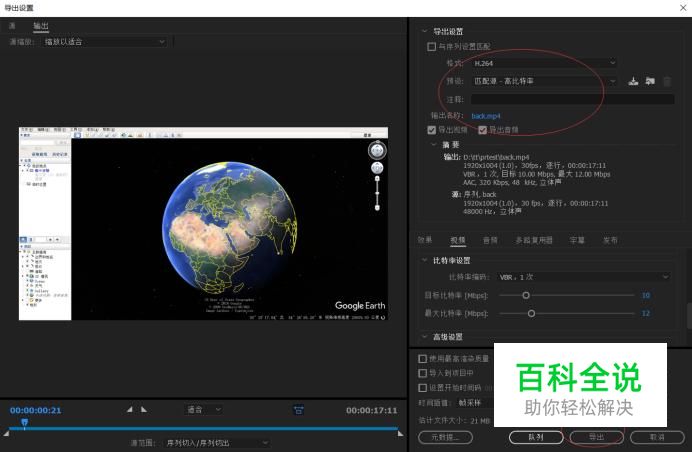Click the 估计文件大小 21 MB text

(x=454, y=420)
